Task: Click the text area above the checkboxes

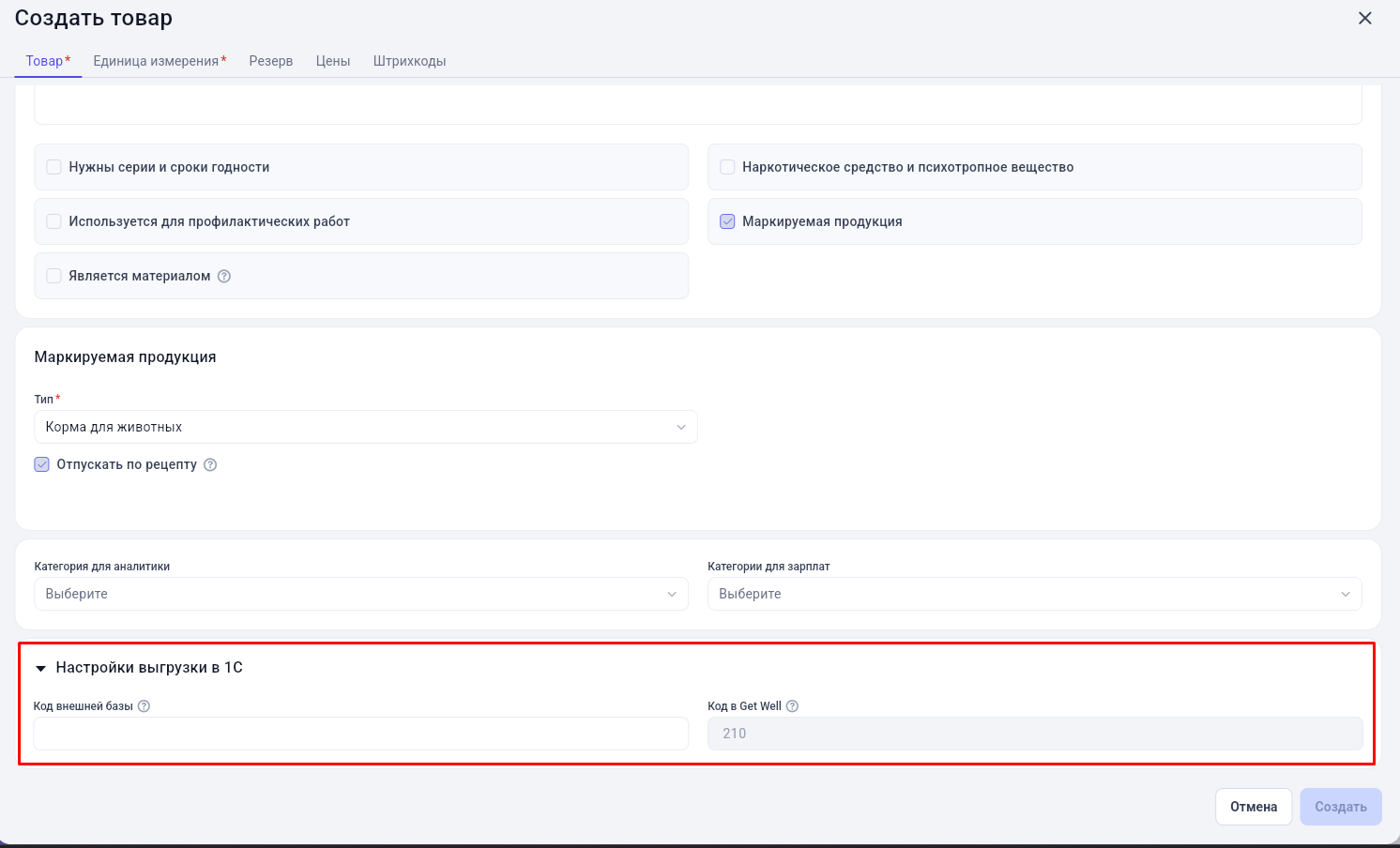Action: point(698,105)
